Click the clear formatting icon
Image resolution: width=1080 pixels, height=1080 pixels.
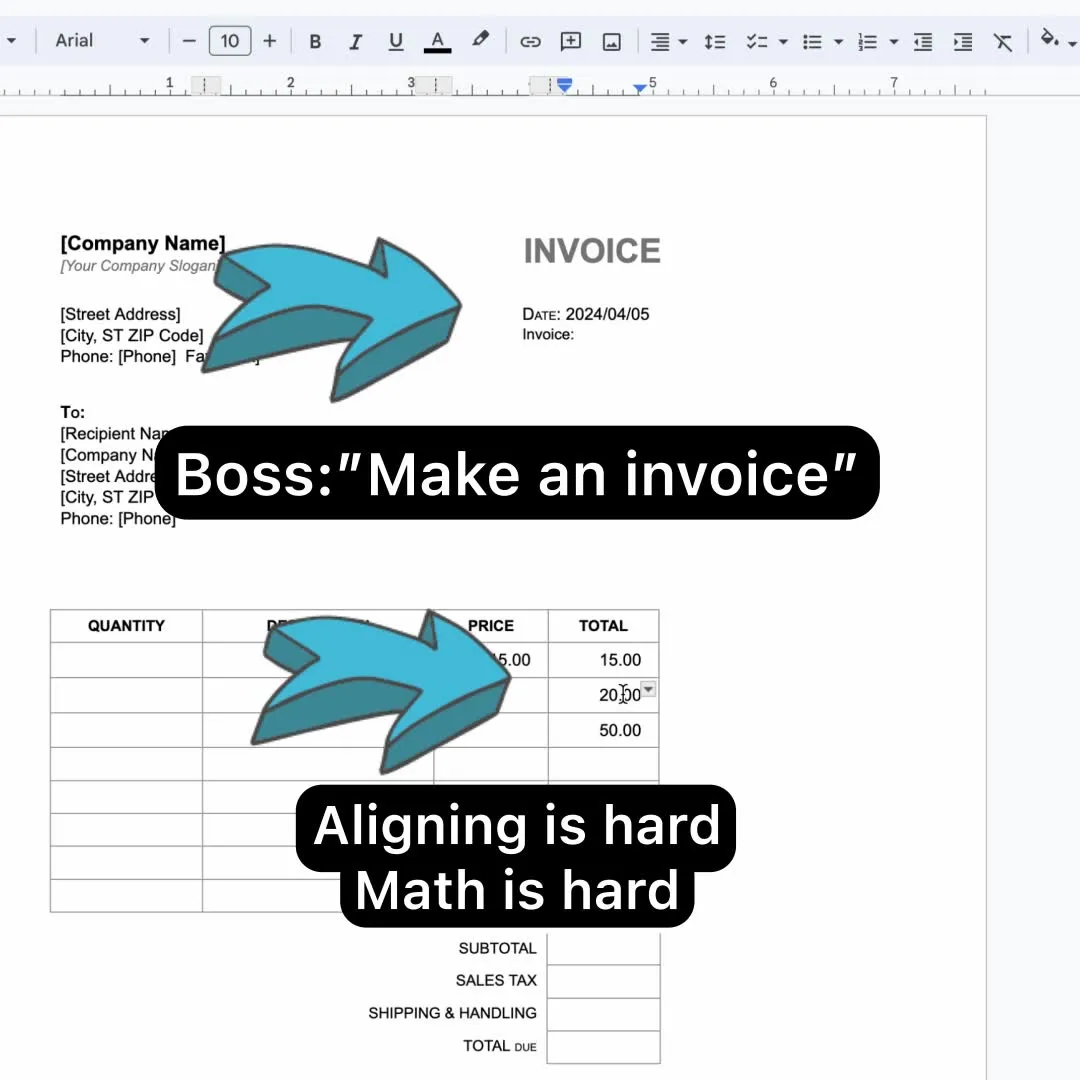point(1003,42)
